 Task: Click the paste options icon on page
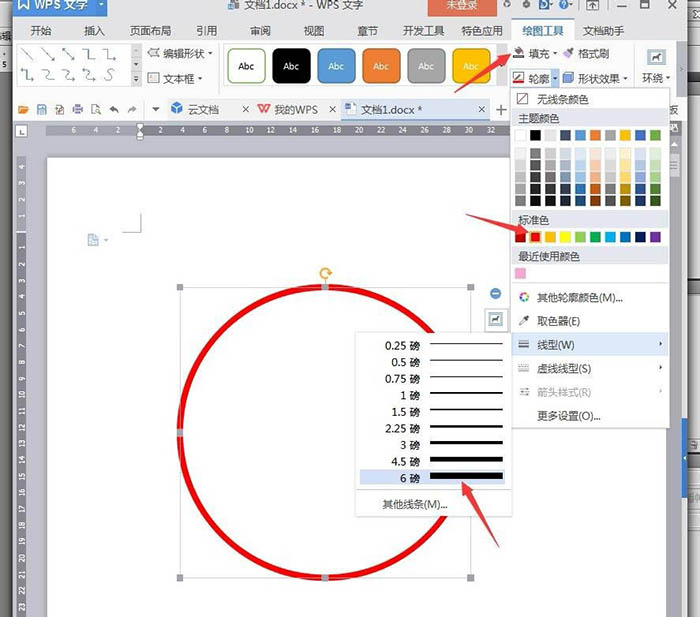point(93,240)
